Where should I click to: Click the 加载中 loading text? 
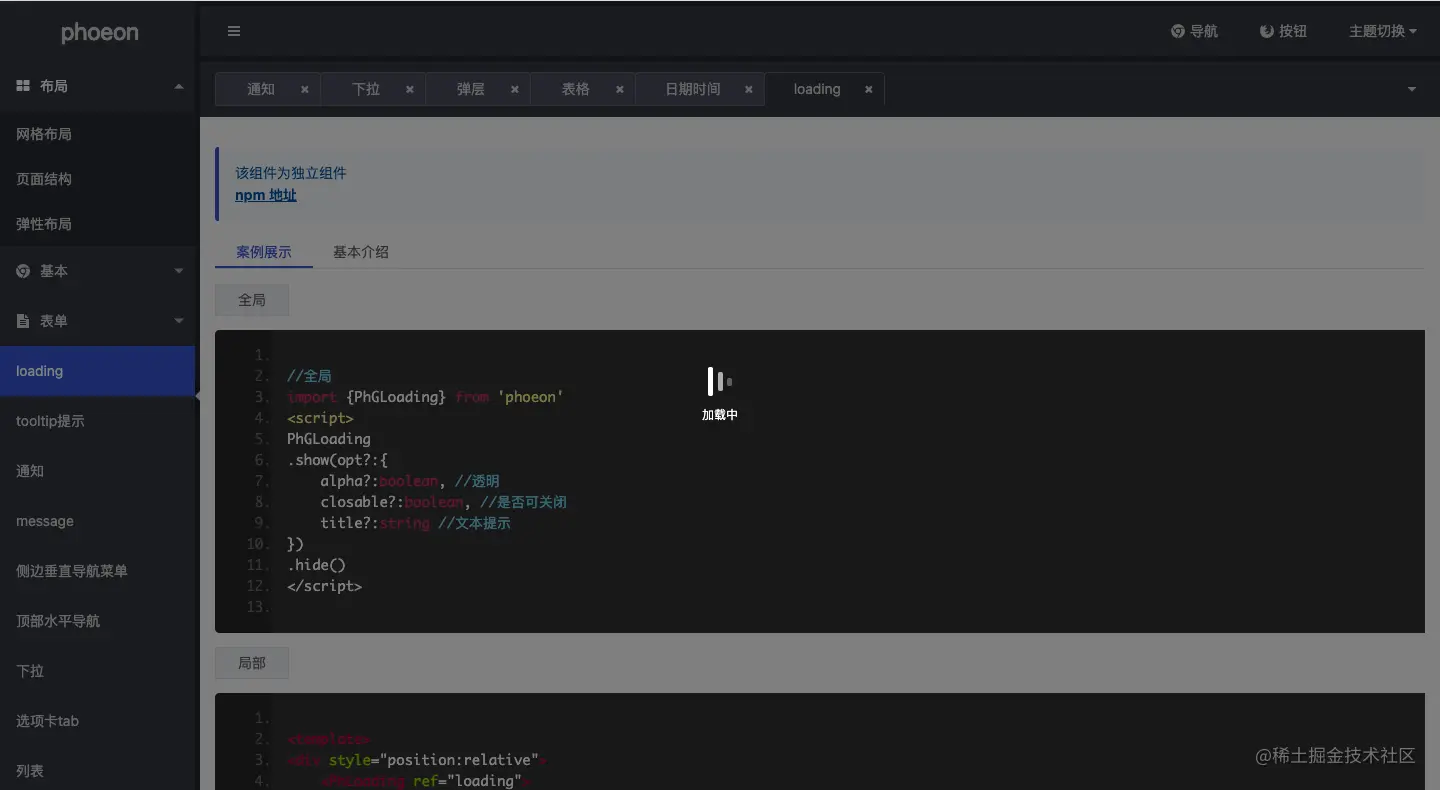(x=720, y=415)
